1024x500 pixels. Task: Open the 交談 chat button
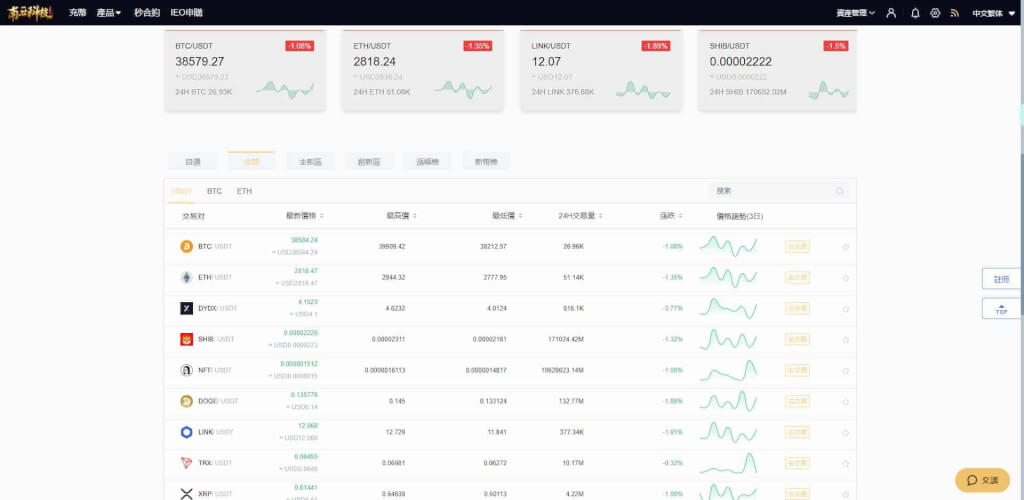pyautogui.click(x=982, y=480)
